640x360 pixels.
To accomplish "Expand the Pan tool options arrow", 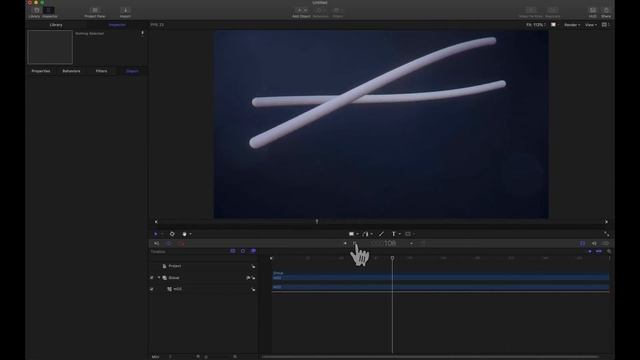I will pos(190,234).
